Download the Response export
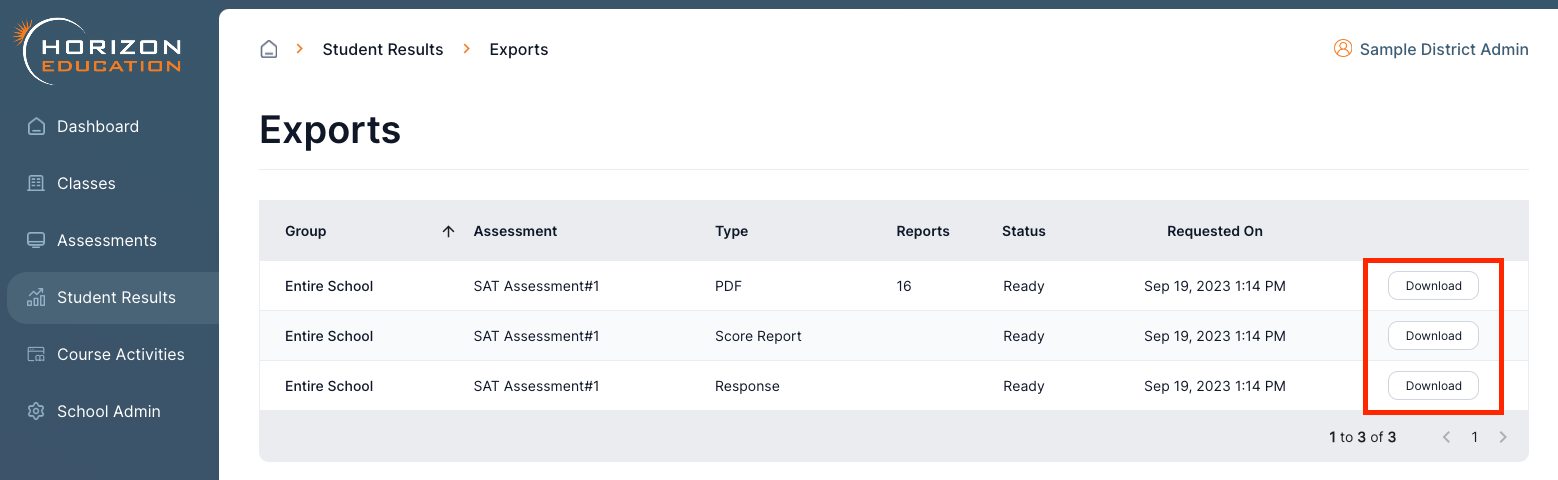Screen dimensions: 1558x480 [x=1433, y=386]
